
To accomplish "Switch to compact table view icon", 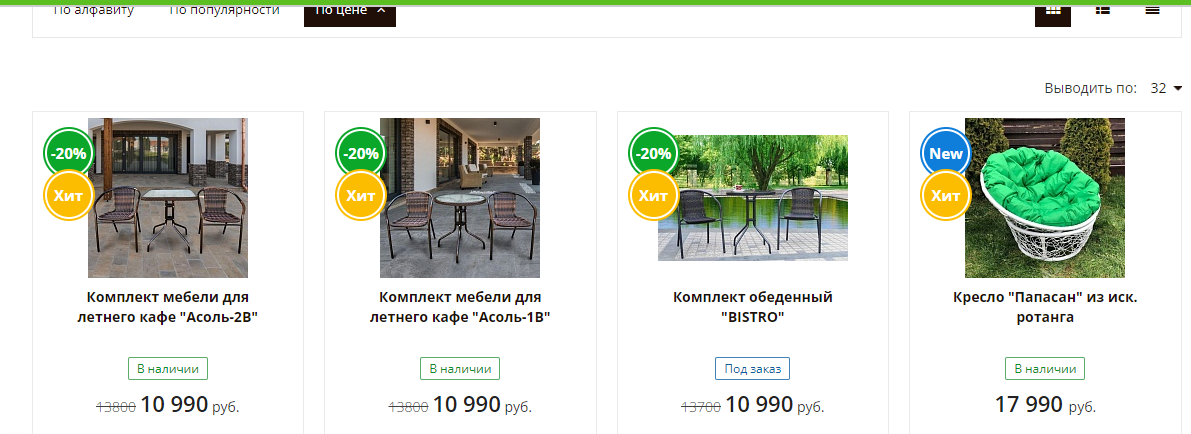I will pos(1152,11).
